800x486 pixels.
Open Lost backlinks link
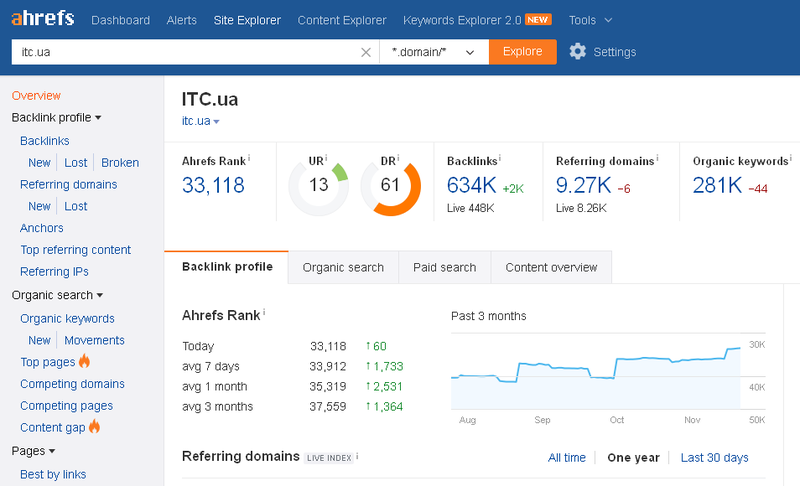pos(76,163)
